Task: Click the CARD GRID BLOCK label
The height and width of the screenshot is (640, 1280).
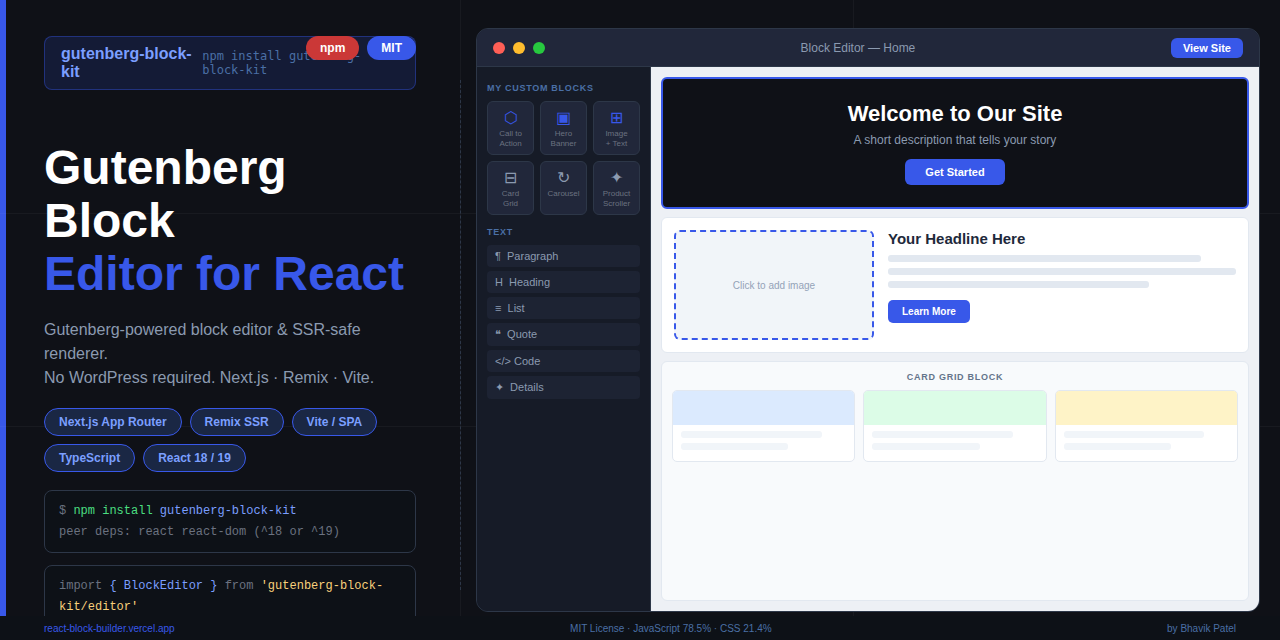Action: coord(955,377)
